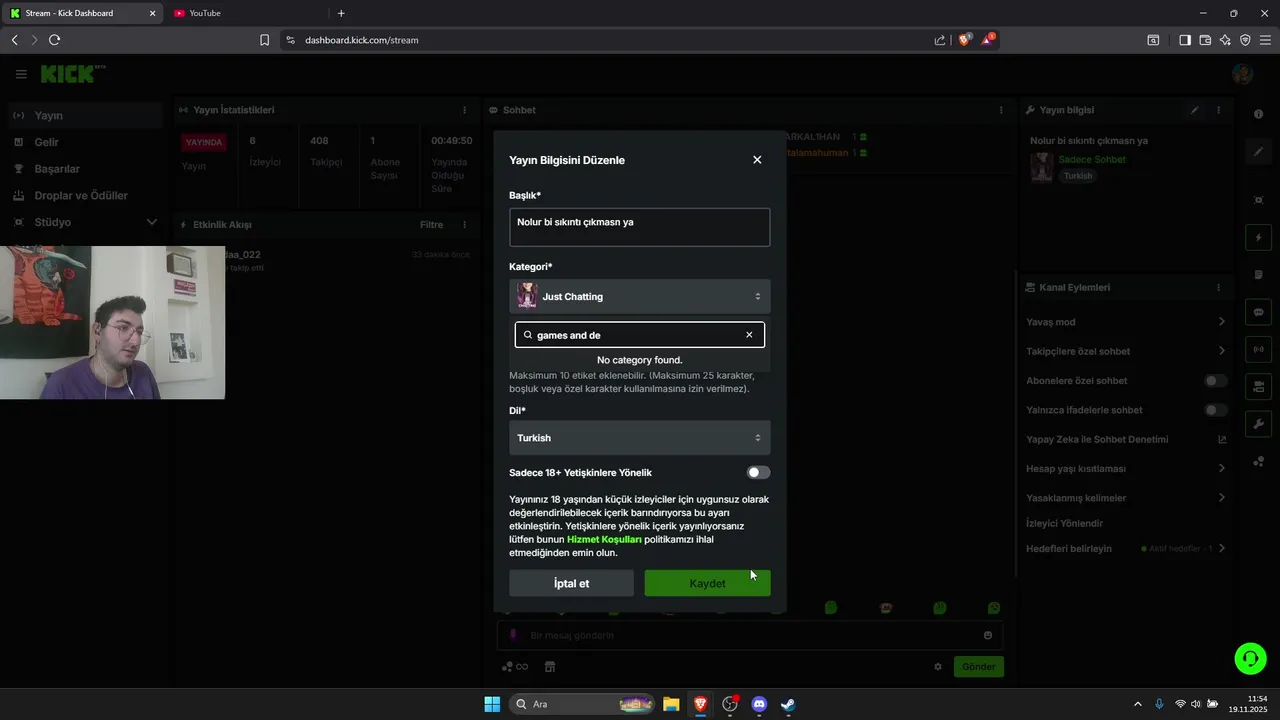Click the broadcast signal right rail icon

pos(1259,349)
